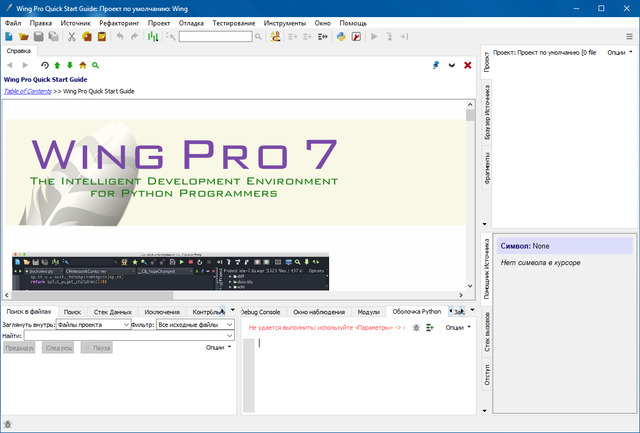Click the New File toolbar icon
Viewport: 640px width, 433px height.
pyautogui.click(x=9, y=37)
